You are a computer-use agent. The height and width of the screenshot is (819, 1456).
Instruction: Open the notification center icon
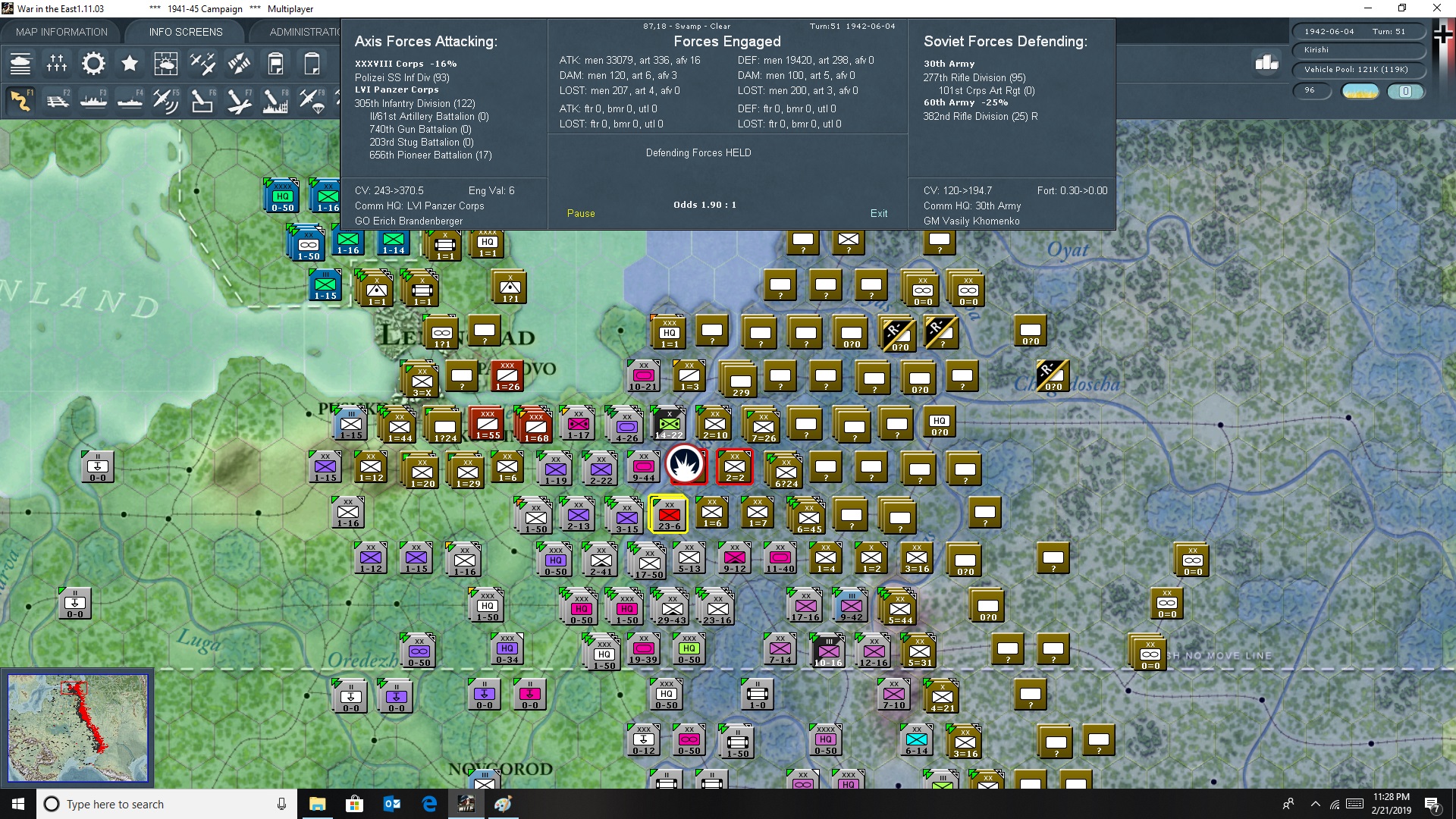tap(1432, 805)
